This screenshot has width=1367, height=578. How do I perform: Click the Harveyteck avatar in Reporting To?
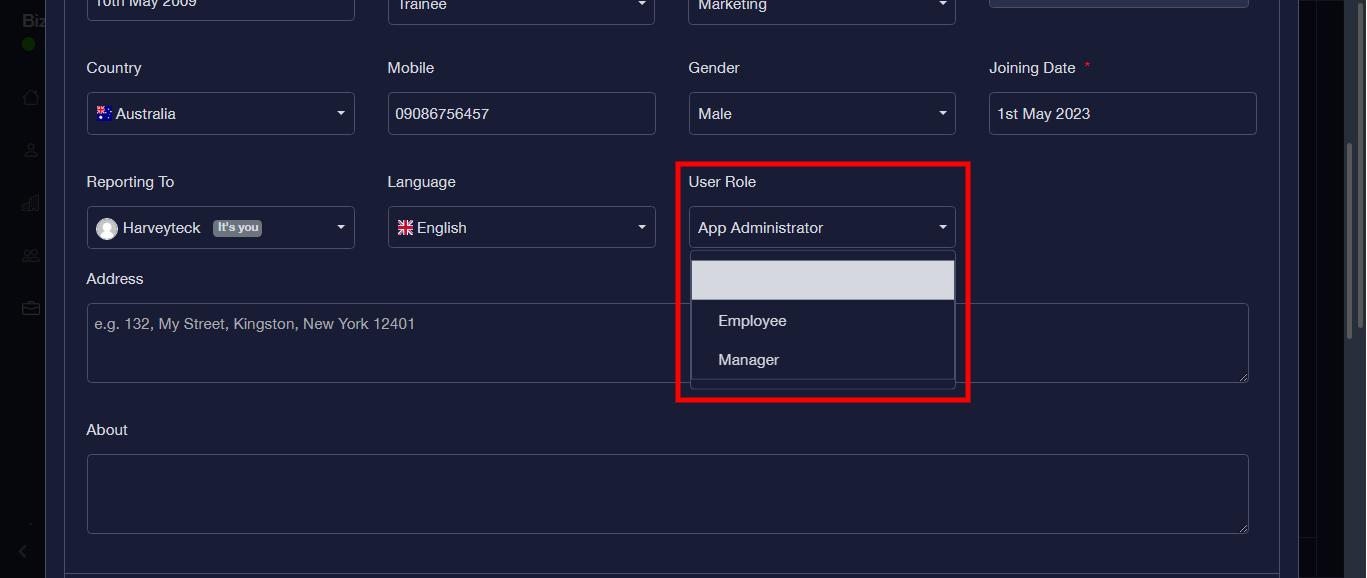coord(107,229)
